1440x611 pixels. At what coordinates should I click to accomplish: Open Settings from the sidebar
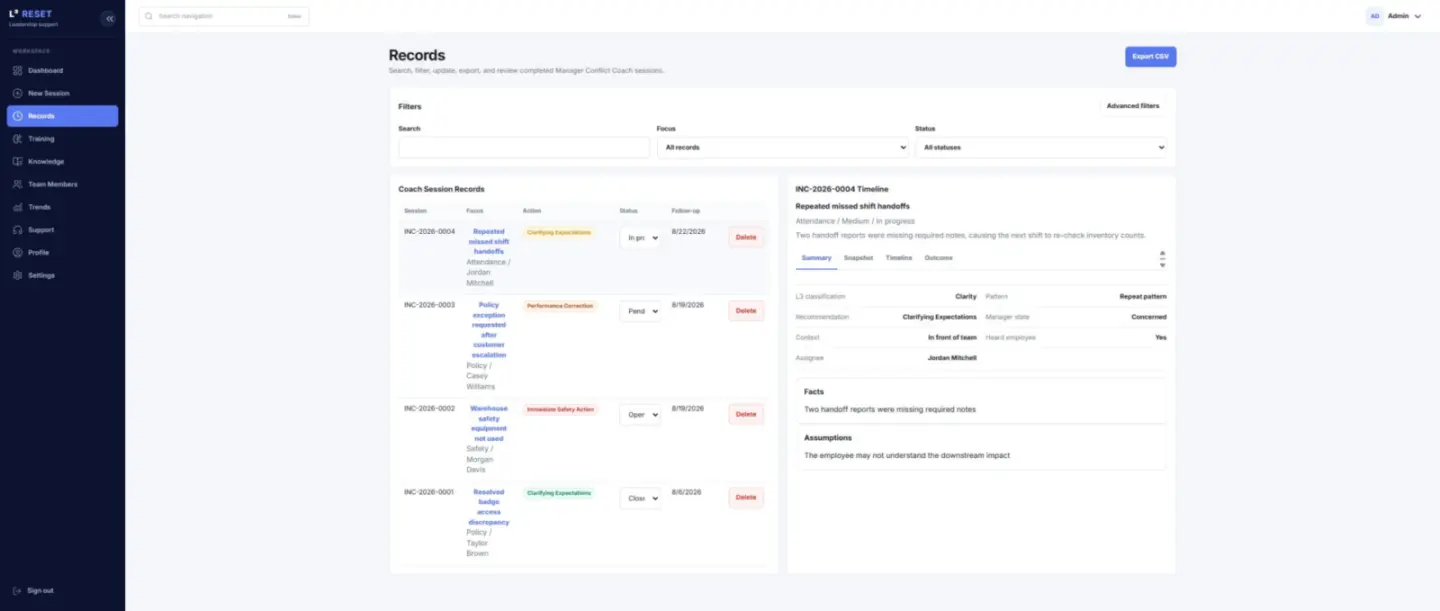pos(62,275)
